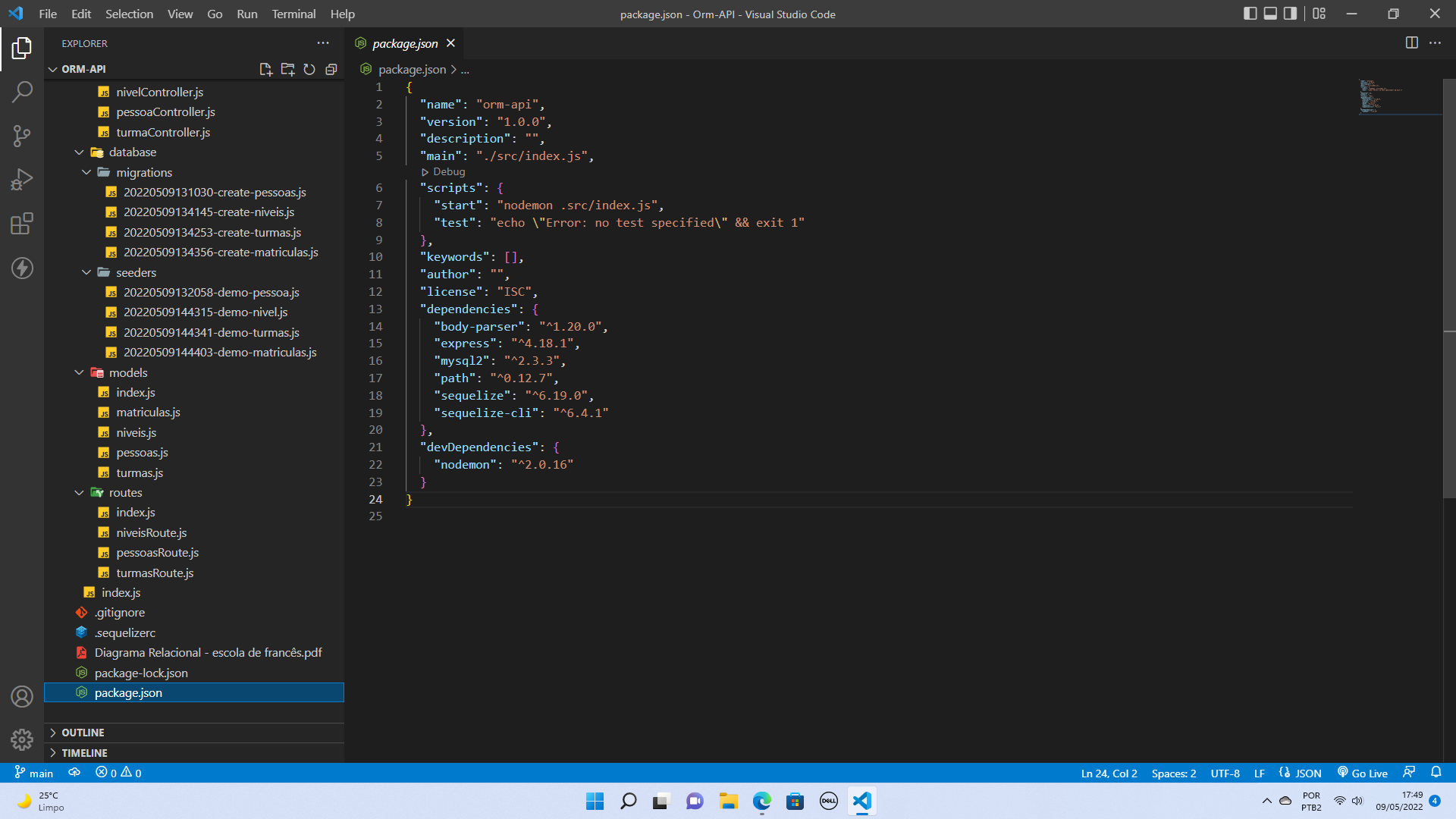Refresh the ORM-API explorer
The image size is (1456, 819).
309,69
